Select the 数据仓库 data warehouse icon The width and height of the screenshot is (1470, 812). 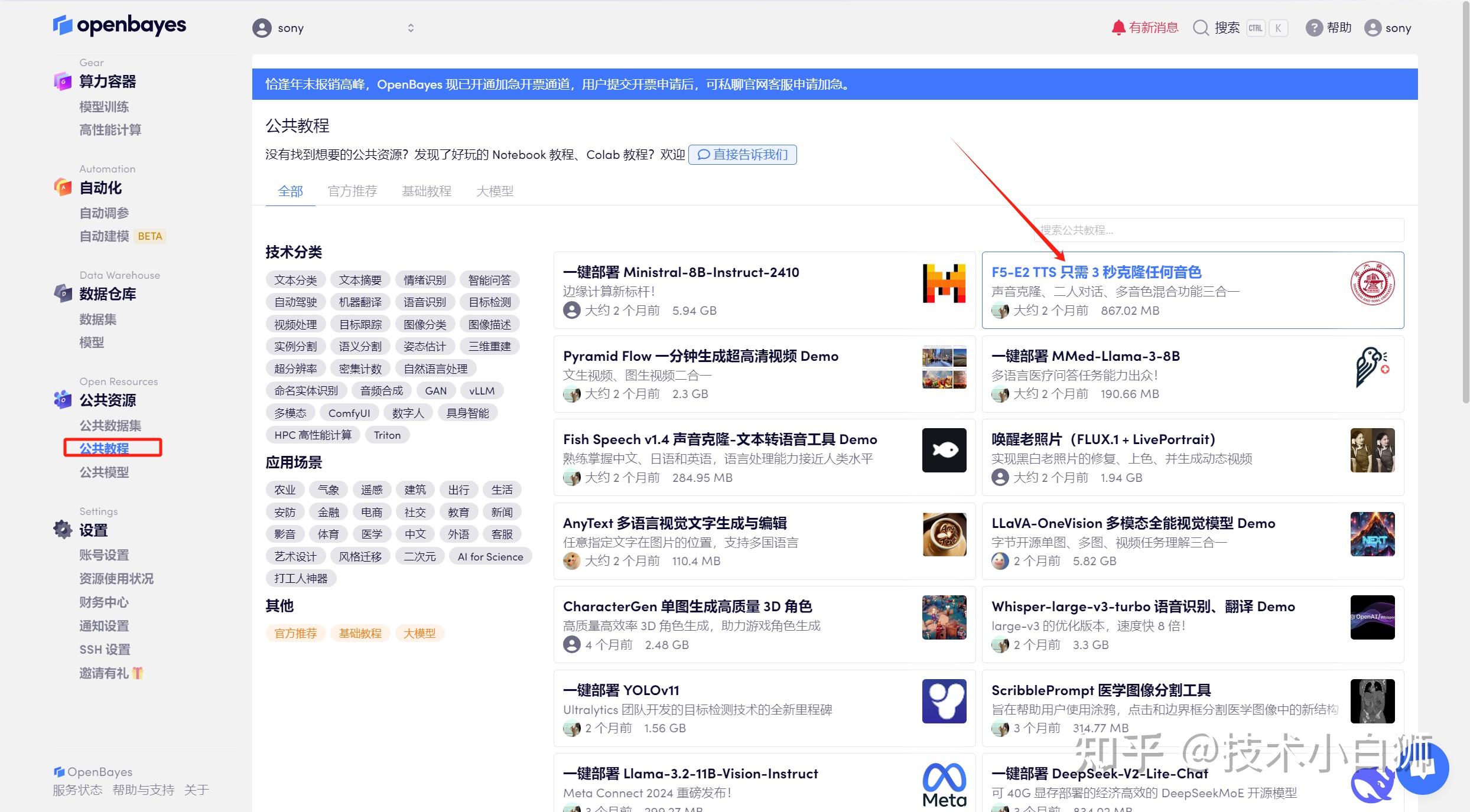coord(63,294)
